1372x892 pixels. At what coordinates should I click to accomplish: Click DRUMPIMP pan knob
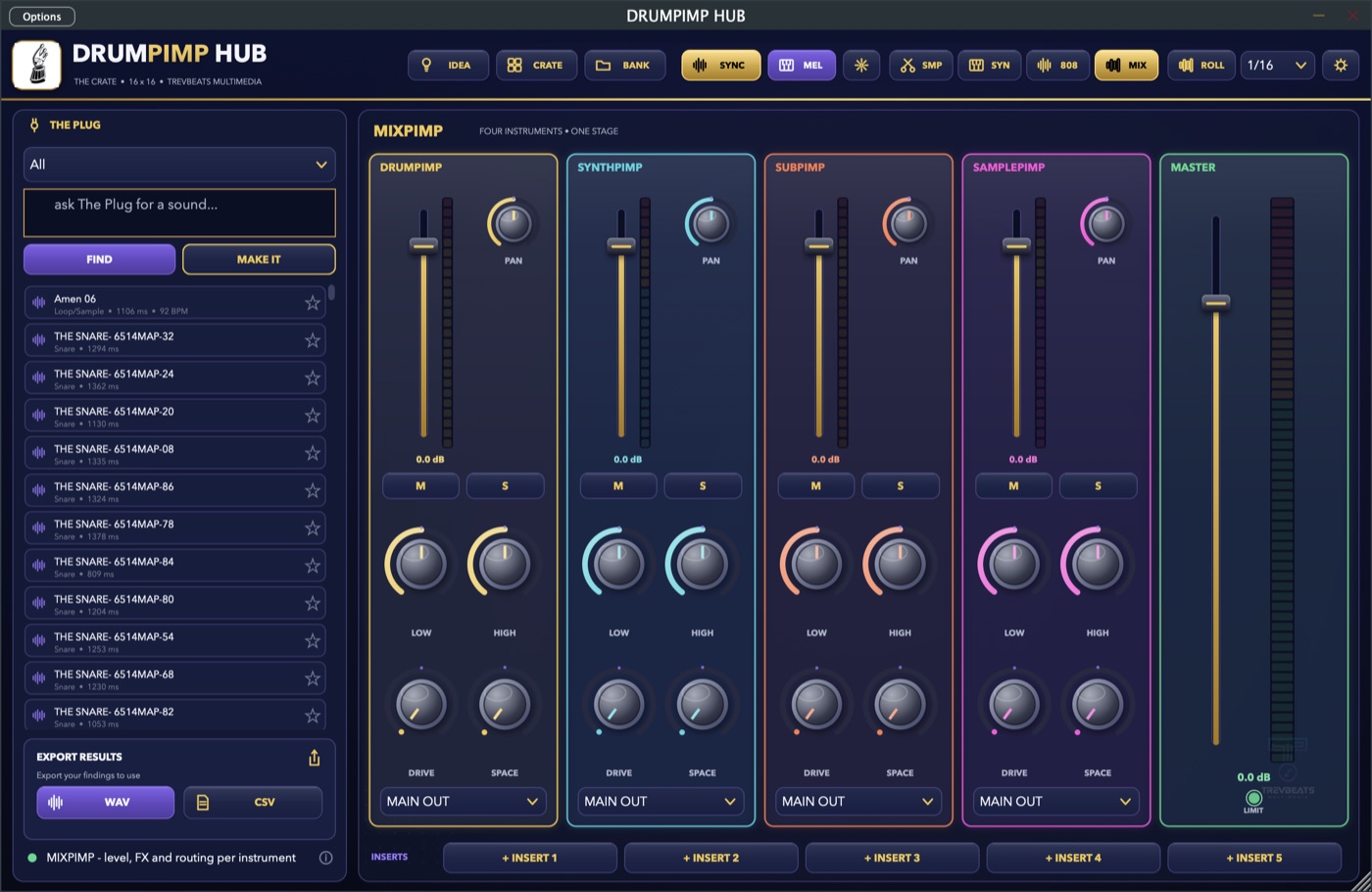pyautogui.click(x=513, y=223)
